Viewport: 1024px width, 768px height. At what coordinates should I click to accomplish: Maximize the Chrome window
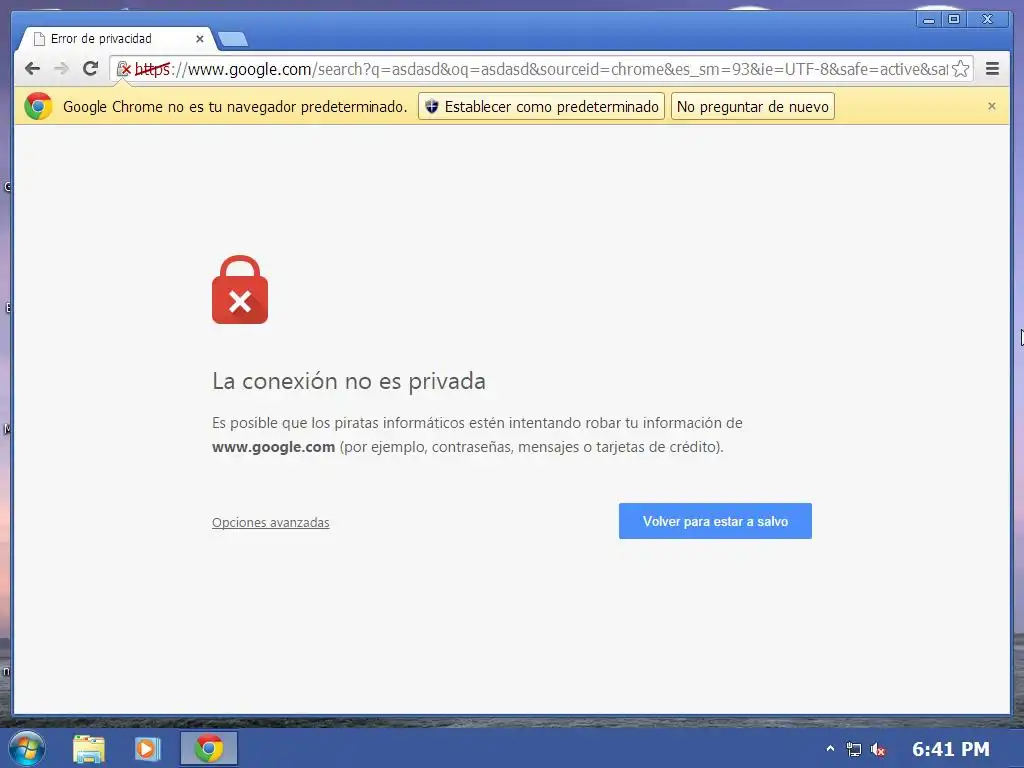[x=954, y=20]
